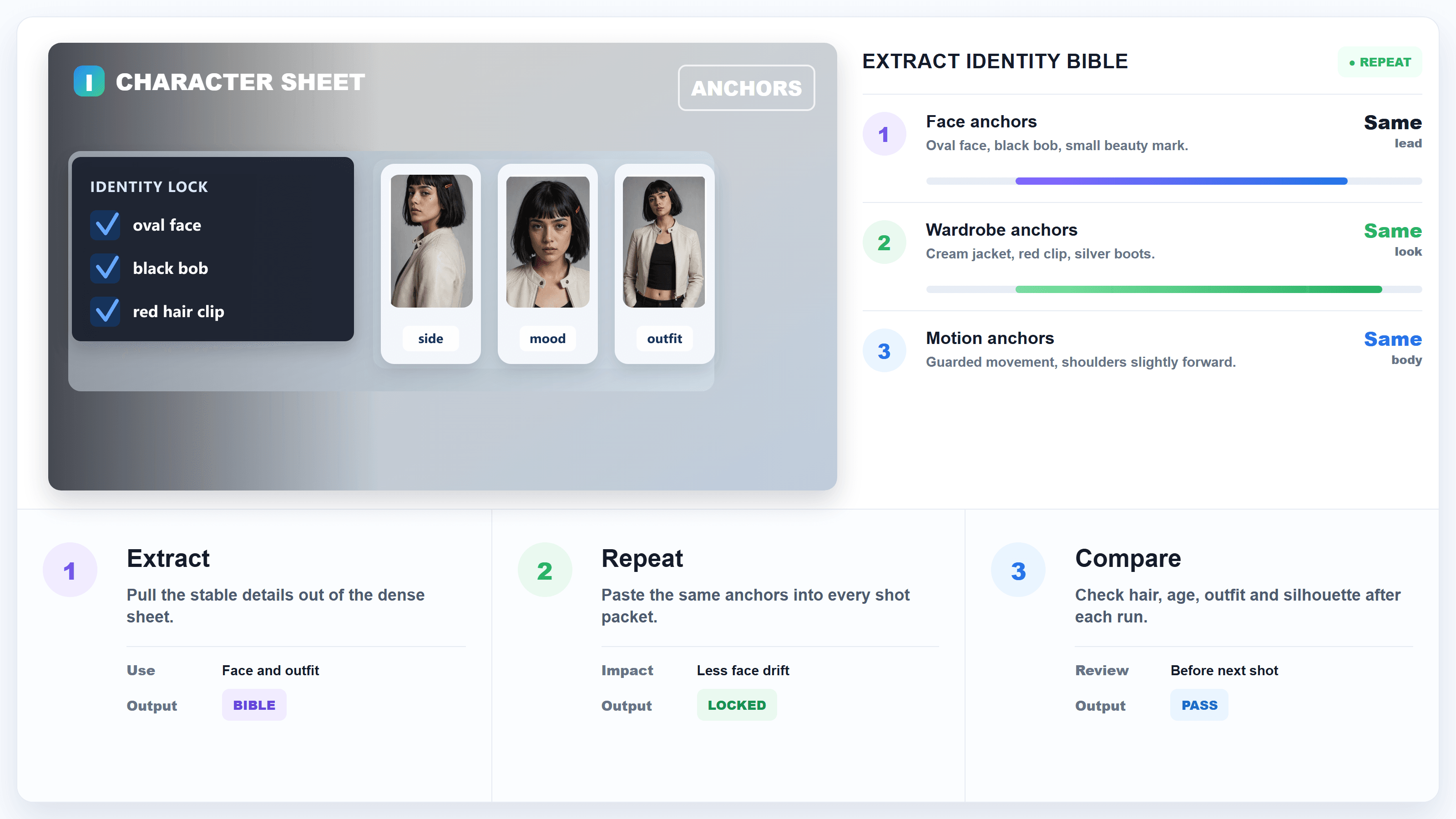Click the purple number 1 Face anchors badge
Image resolution: width=1456 pixels, height=819 pixels.
coord(884,134)
